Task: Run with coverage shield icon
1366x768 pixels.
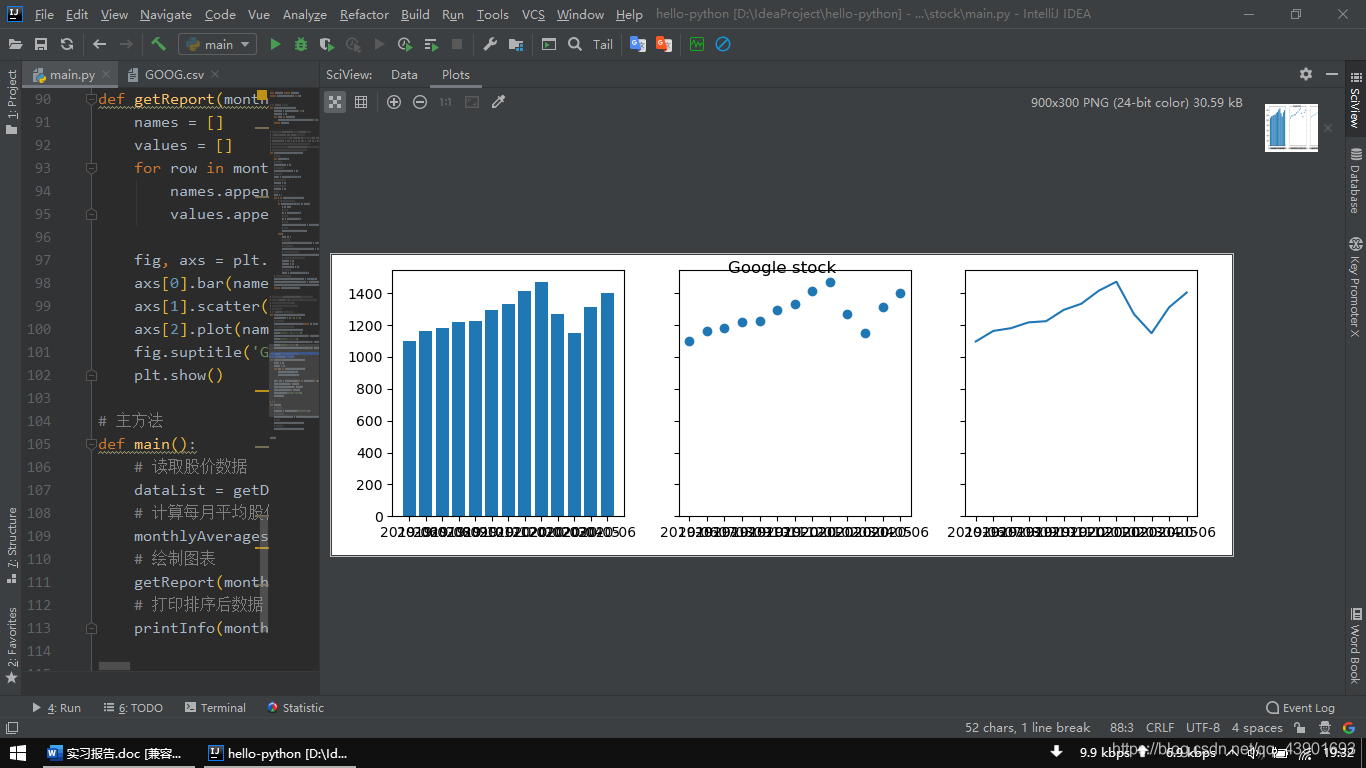Action: [327, 44]
